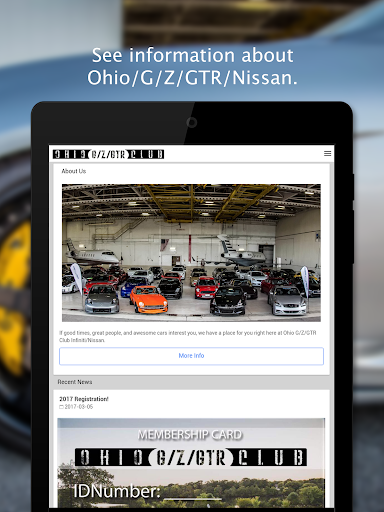This screenshot has width=384, height=512.
Task: Open the hamburger menu icon
Action: coord(327,153)
